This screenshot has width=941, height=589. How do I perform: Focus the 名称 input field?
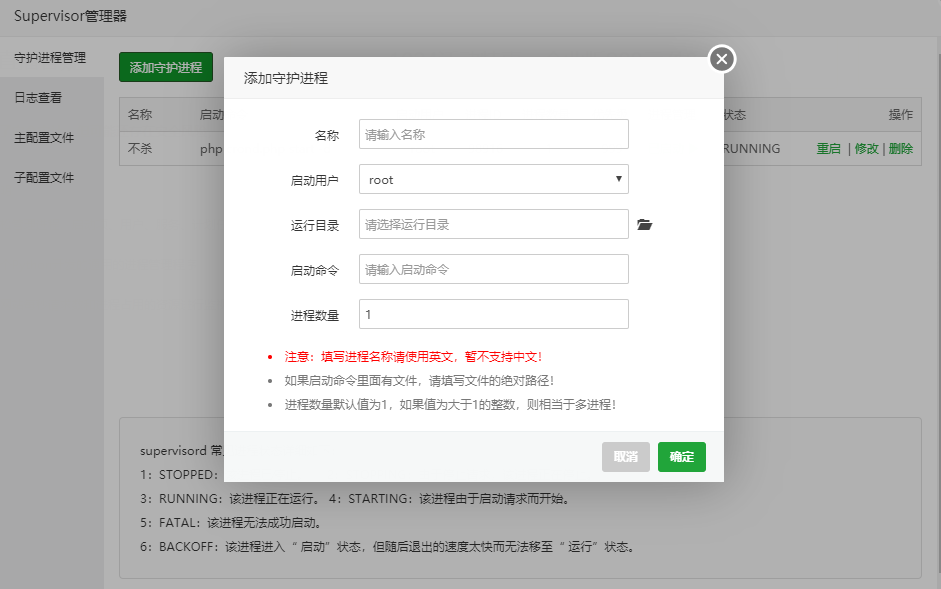pyautogui.click(x=493, y=134)
